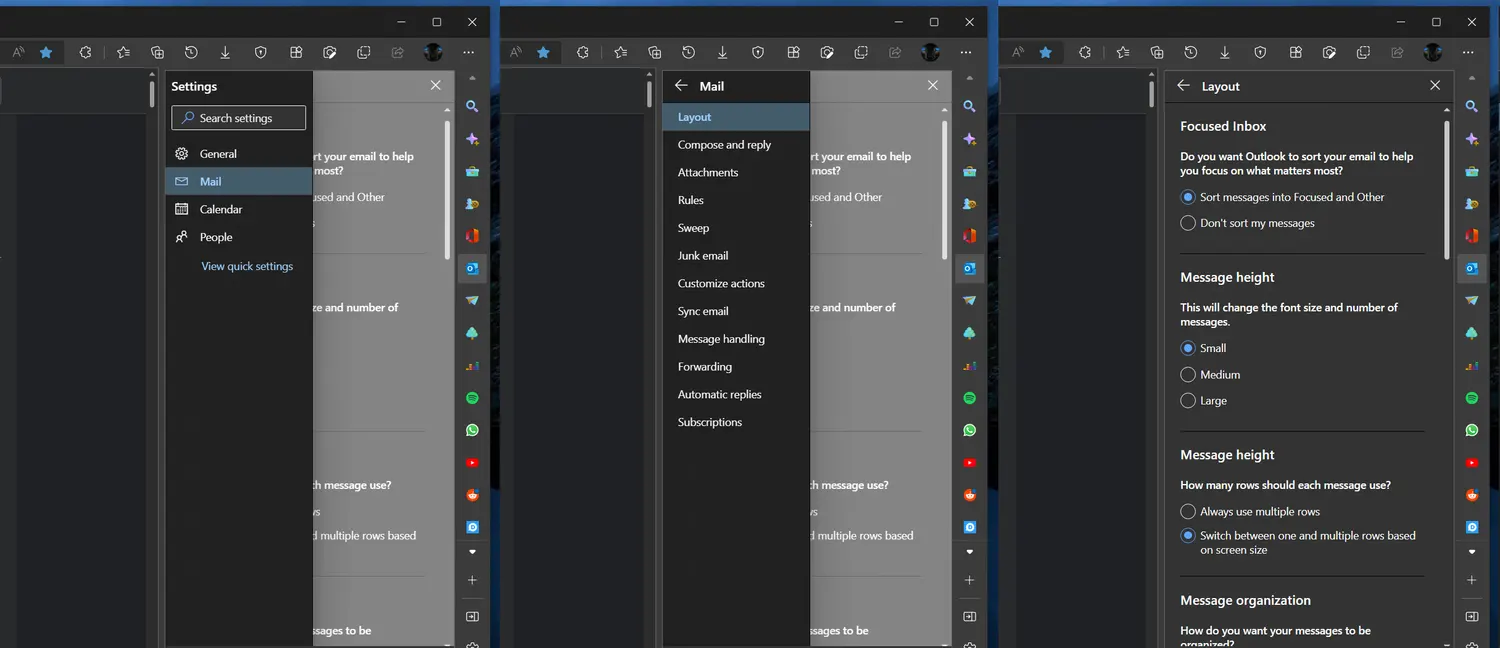The height and width of the screenshot is (648, 1500).
Task: Click the Search settings field
Action: click(239, 118)
